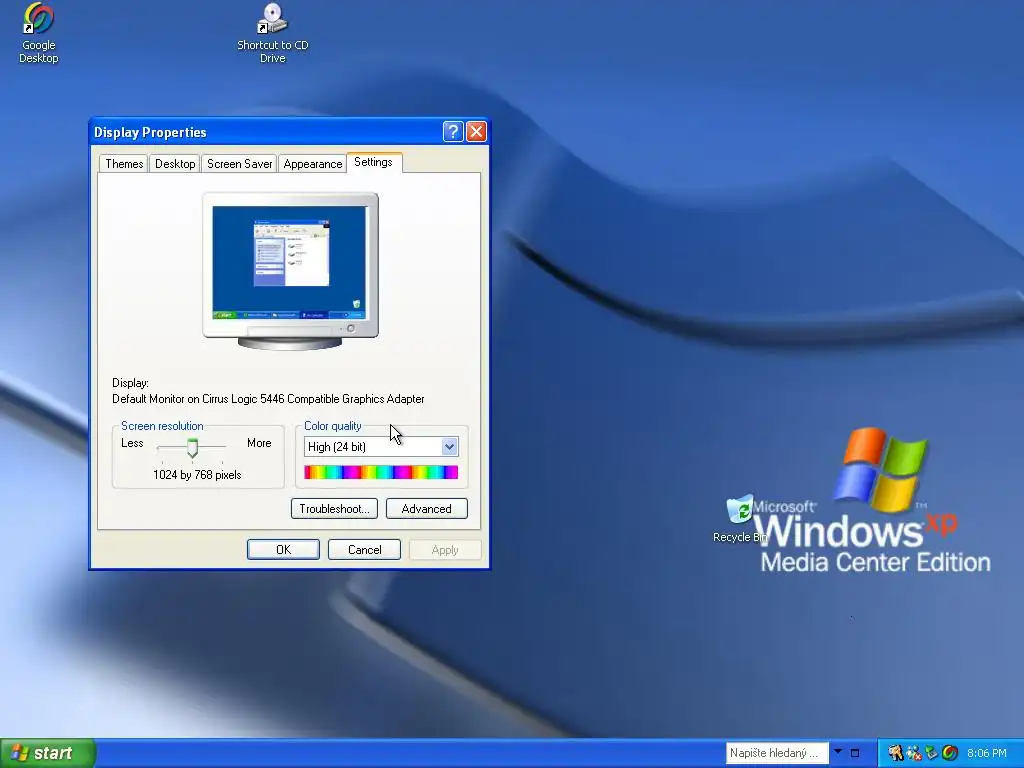Screen dimensions: 1024x768
Task: Click the Display Properties help question-mark button
Action: point(453,132)
